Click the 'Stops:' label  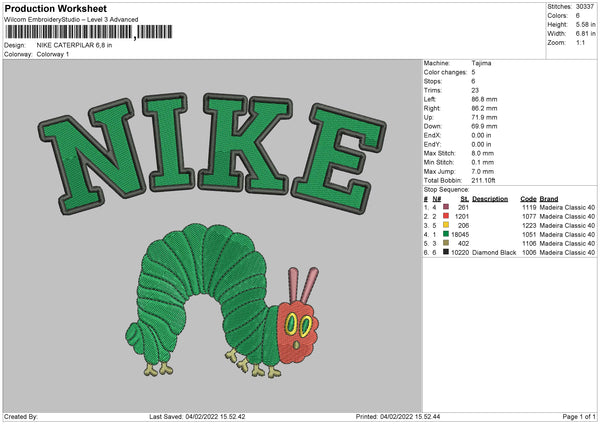[x=433, y=81]
